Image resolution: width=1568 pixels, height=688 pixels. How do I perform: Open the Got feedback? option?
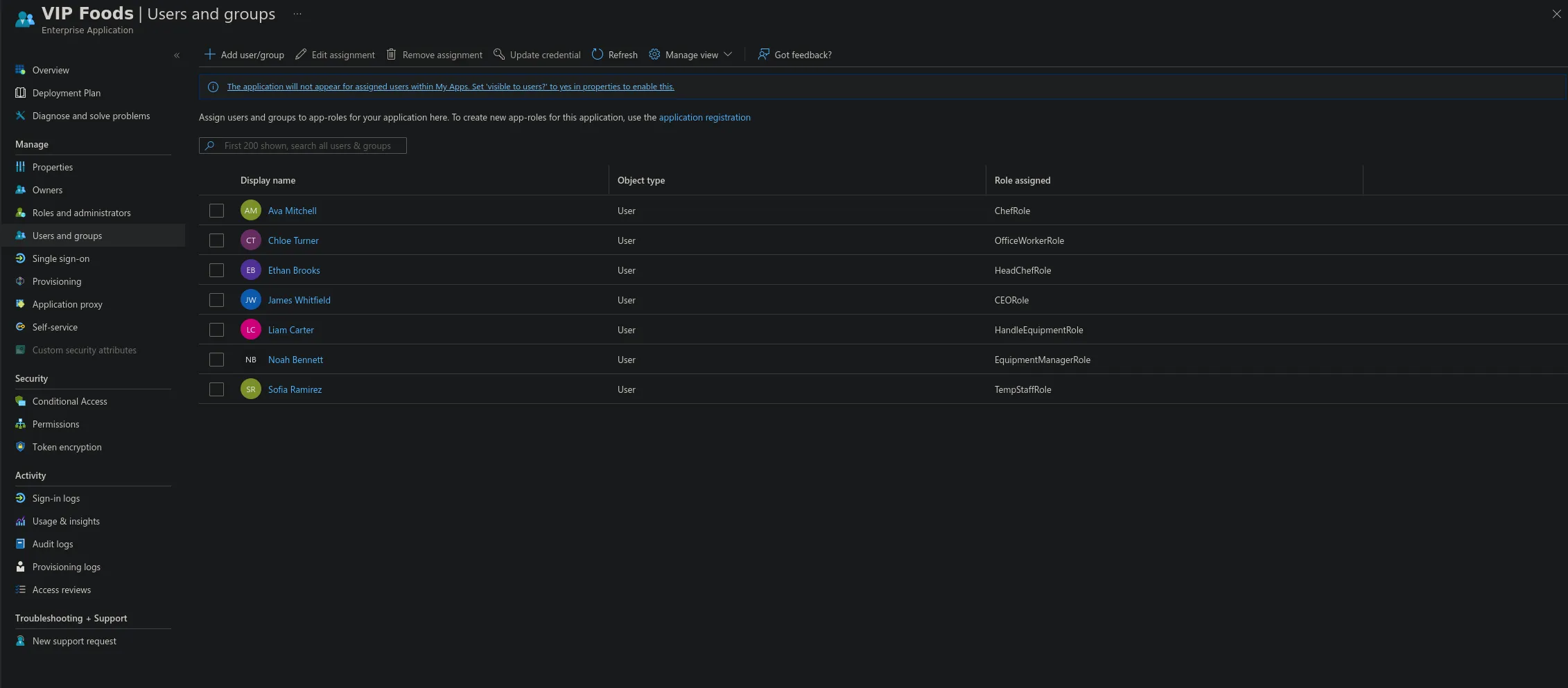(794, 55)
